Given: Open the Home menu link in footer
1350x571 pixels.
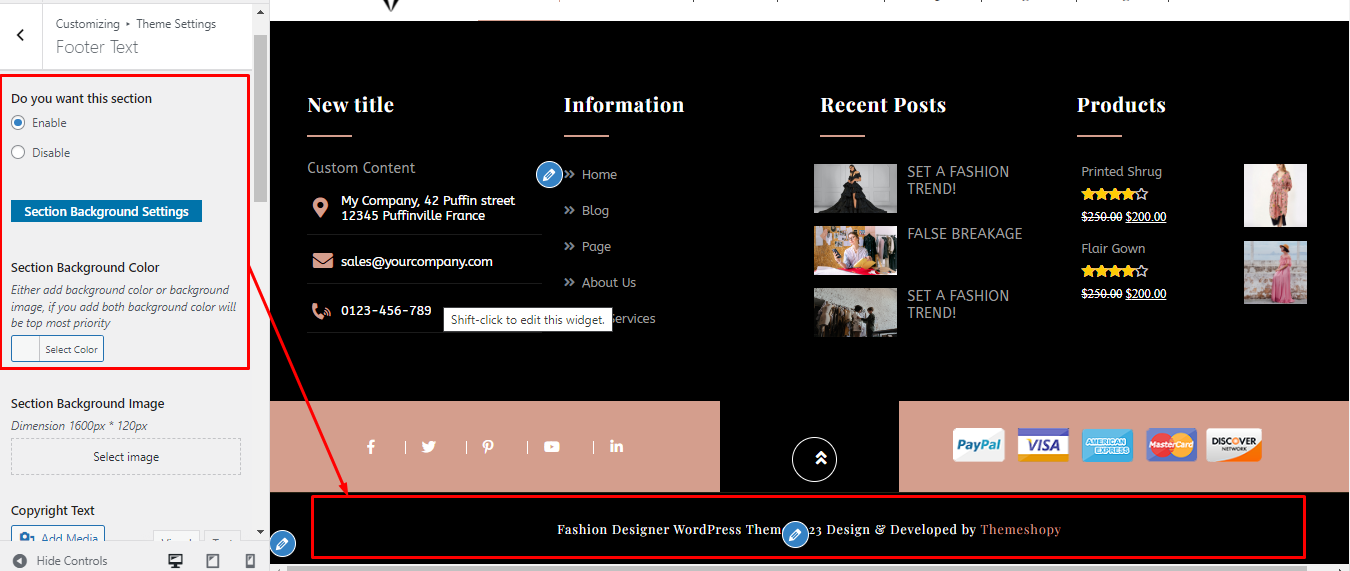Looking at the screenshot, I should (x=599, y=175).
